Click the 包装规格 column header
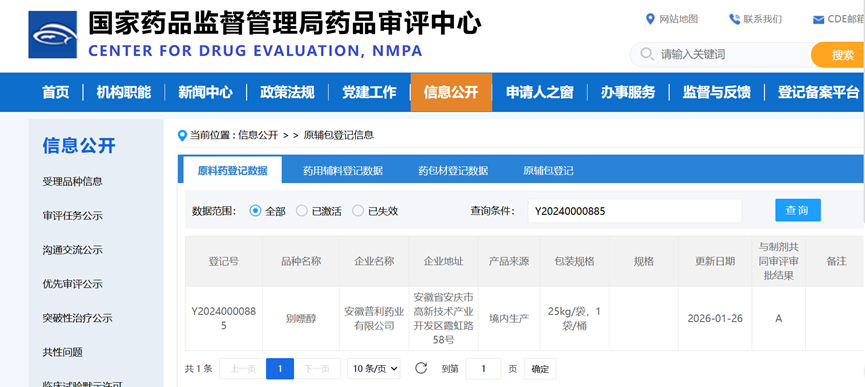865x387 pixels. pyautogui.click(x=574, y=261)
